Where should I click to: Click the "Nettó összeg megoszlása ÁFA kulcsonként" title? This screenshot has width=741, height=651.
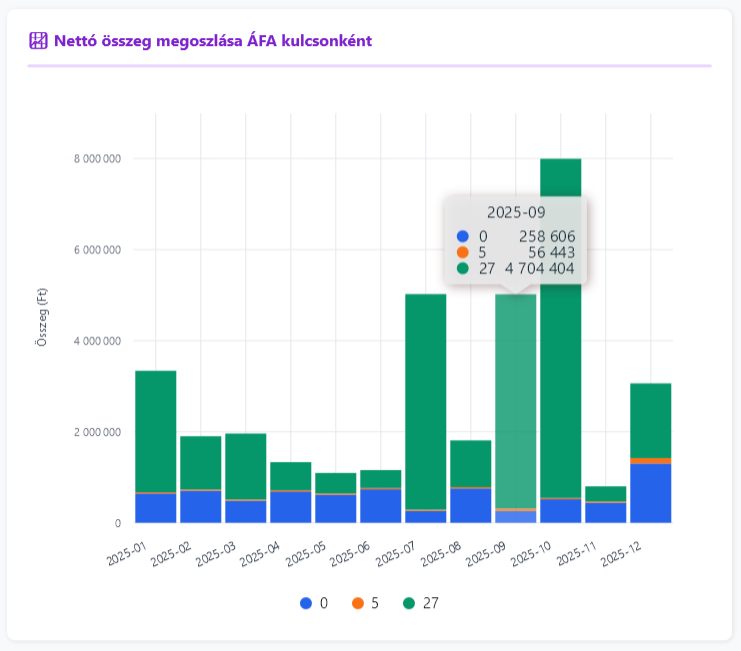pos(213,41)
